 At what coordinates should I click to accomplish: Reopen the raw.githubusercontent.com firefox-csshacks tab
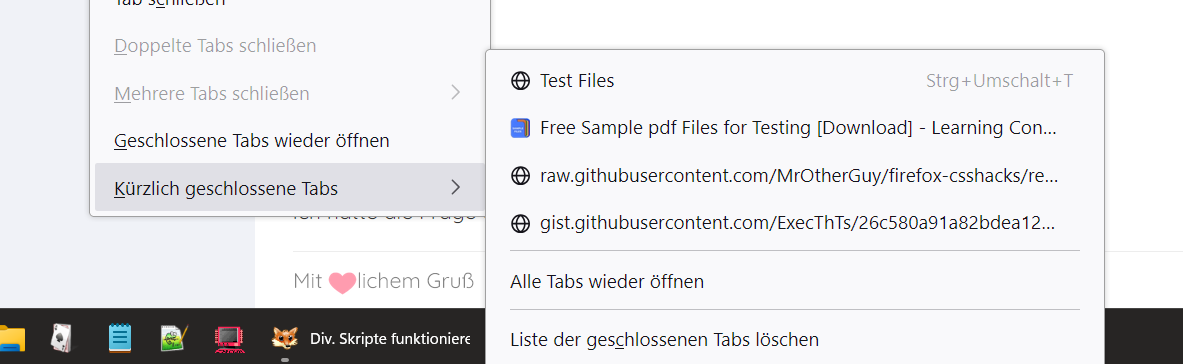[795, 176]
